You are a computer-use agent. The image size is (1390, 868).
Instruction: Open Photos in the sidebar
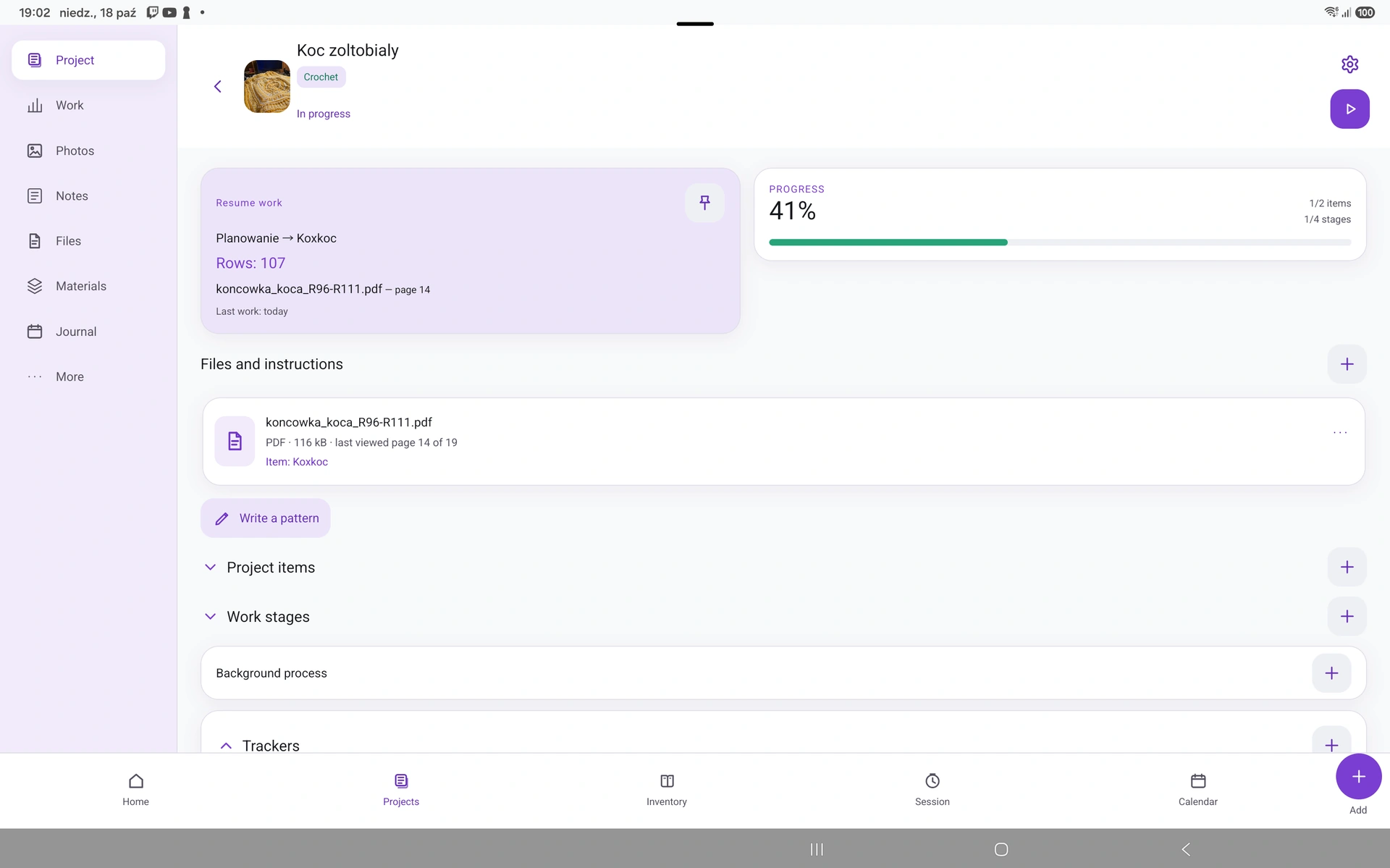88,151
